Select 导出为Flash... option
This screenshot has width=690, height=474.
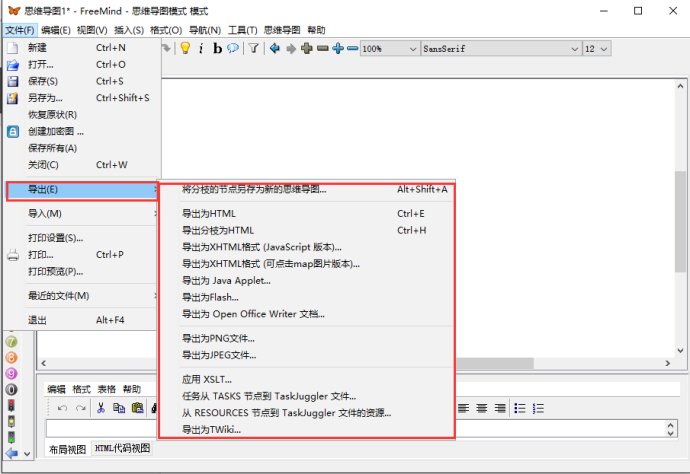[x=307, y=298]
